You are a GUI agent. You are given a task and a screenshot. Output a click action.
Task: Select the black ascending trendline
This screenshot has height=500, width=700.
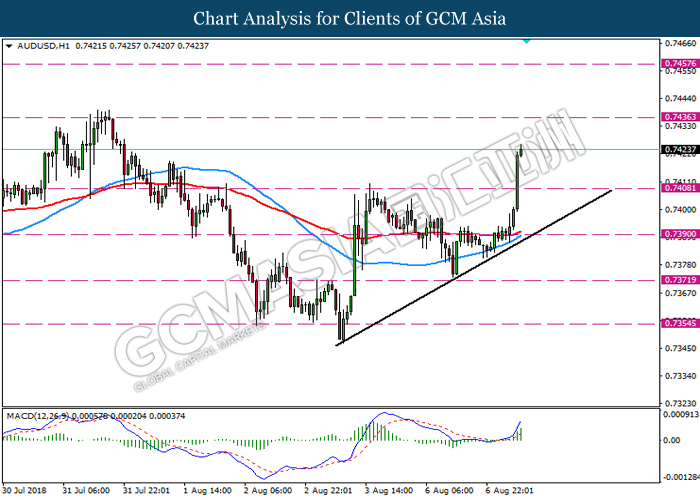click(x=473, y=268)
